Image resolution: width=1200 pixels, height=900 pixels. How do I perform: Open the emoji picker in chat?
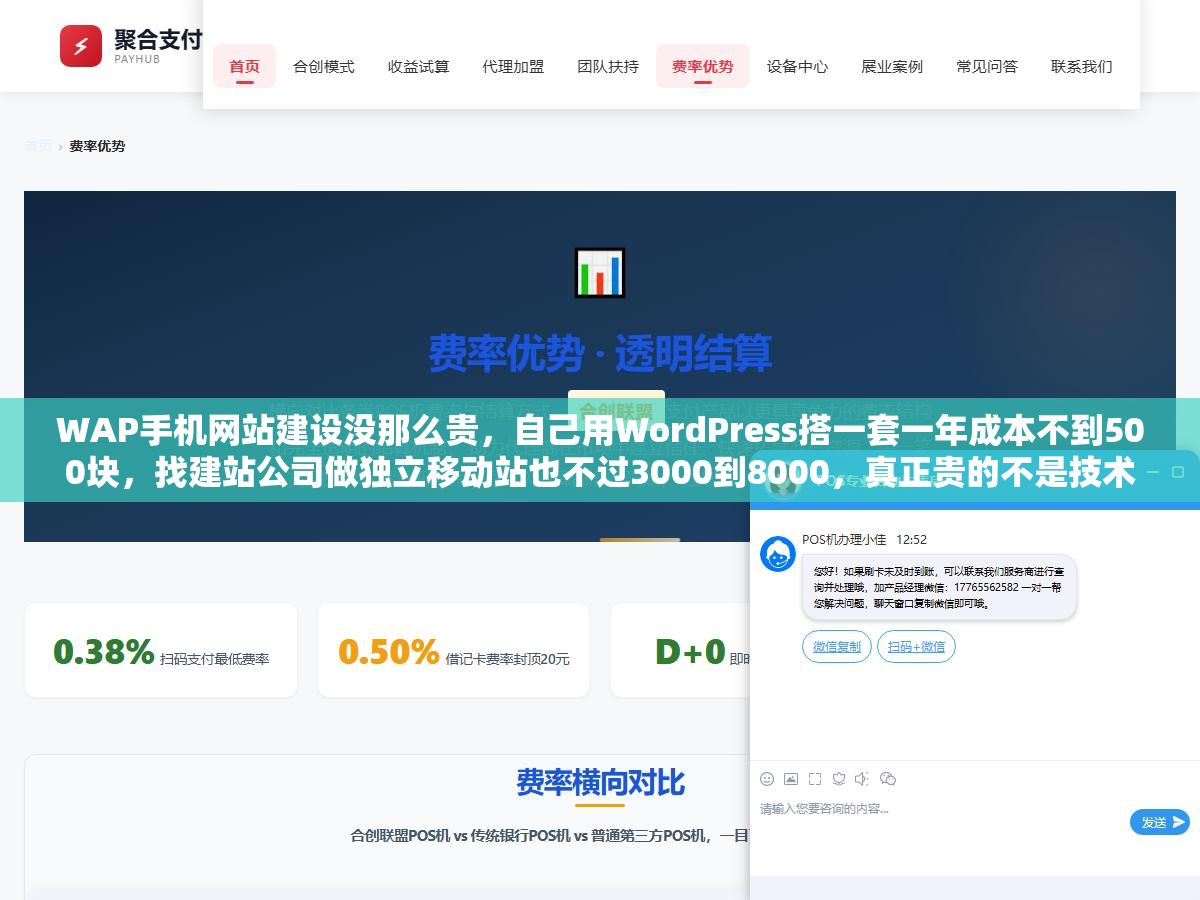(x=767, y=778)
